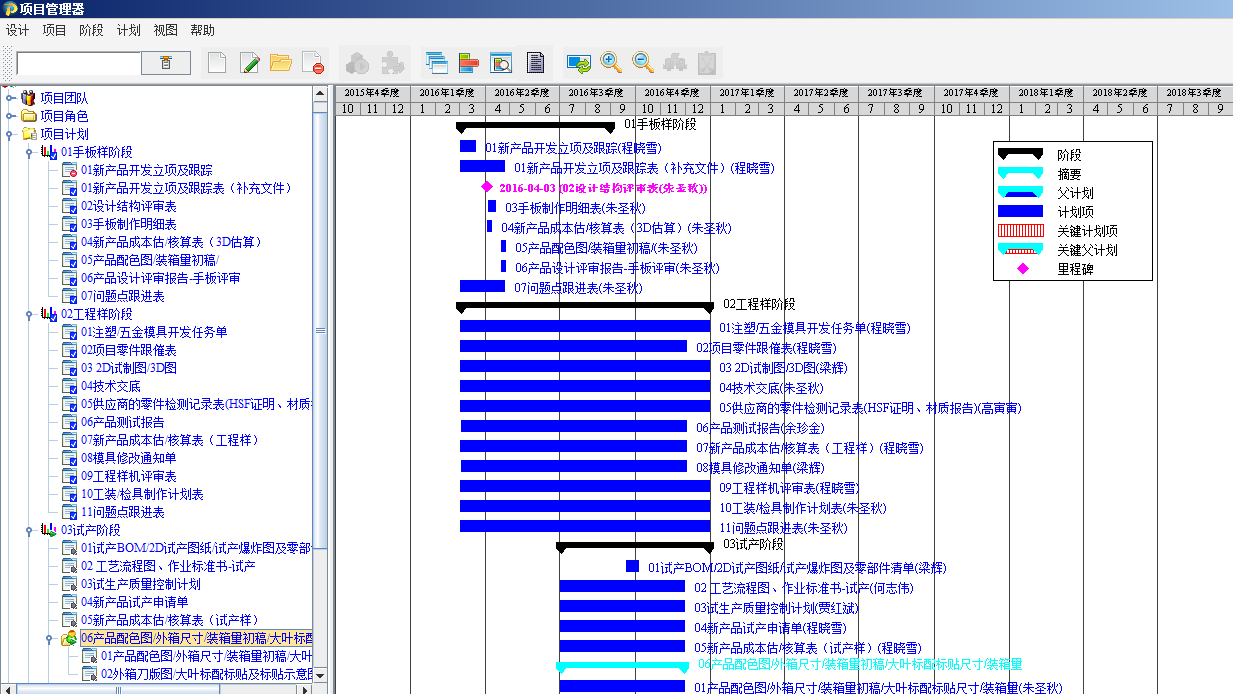The image size is (1233, 694).
Task: Open the 计划 menu
Action: [128, 30]
